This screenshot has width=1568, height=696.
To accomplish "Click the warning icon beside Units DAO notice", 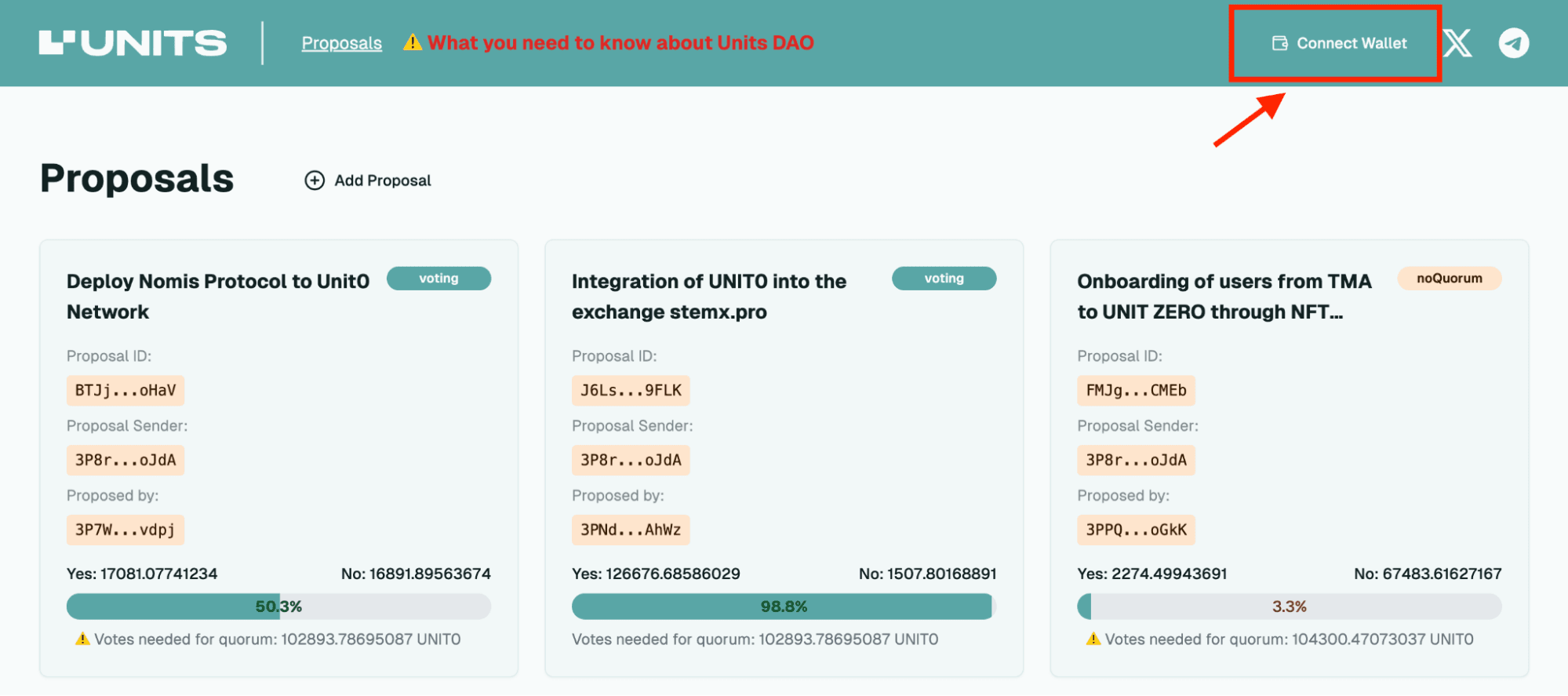I will pos(413,42).
